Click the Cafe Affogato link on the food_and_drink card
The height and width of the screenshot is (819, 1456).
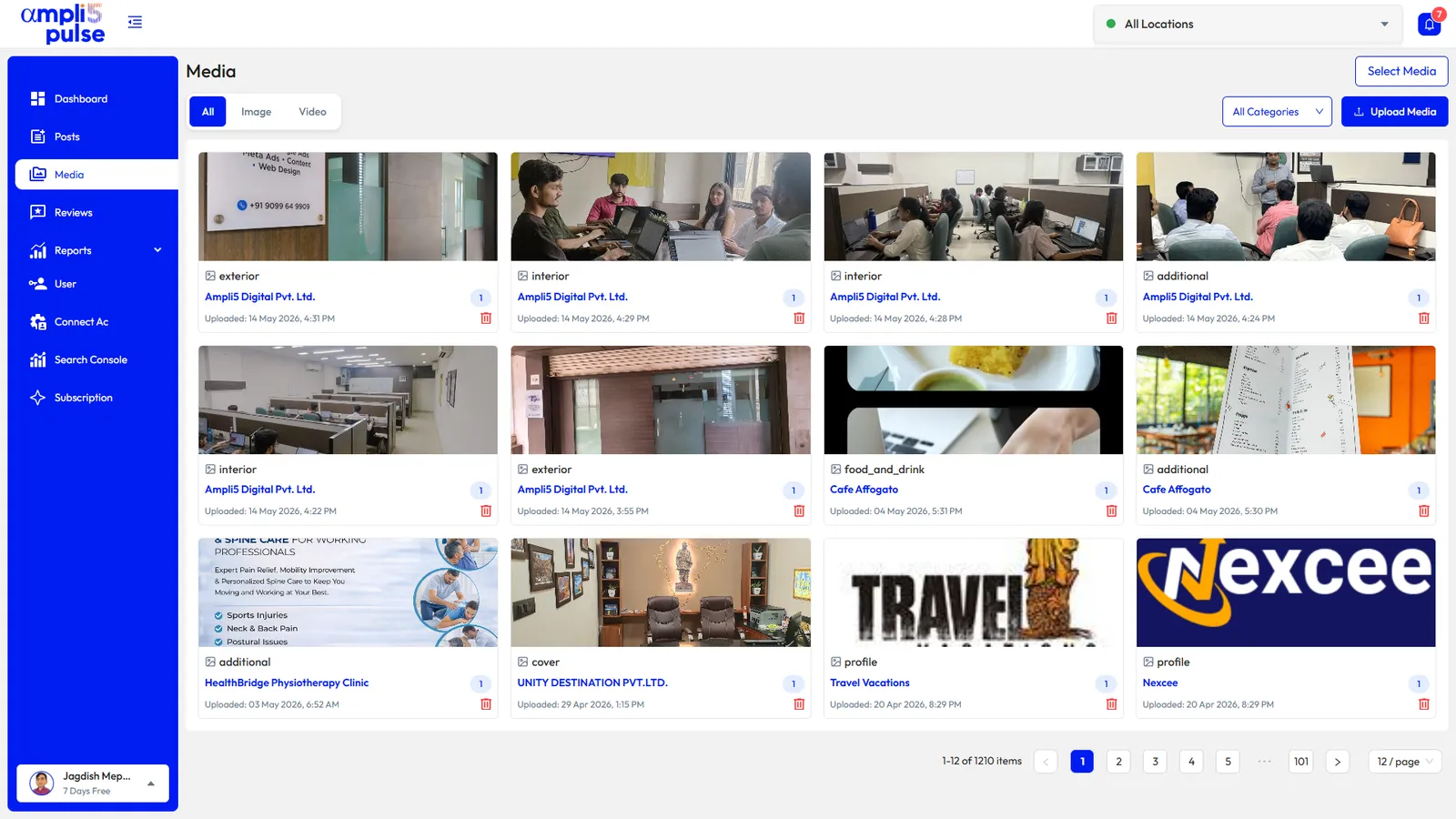pos(864,490)
